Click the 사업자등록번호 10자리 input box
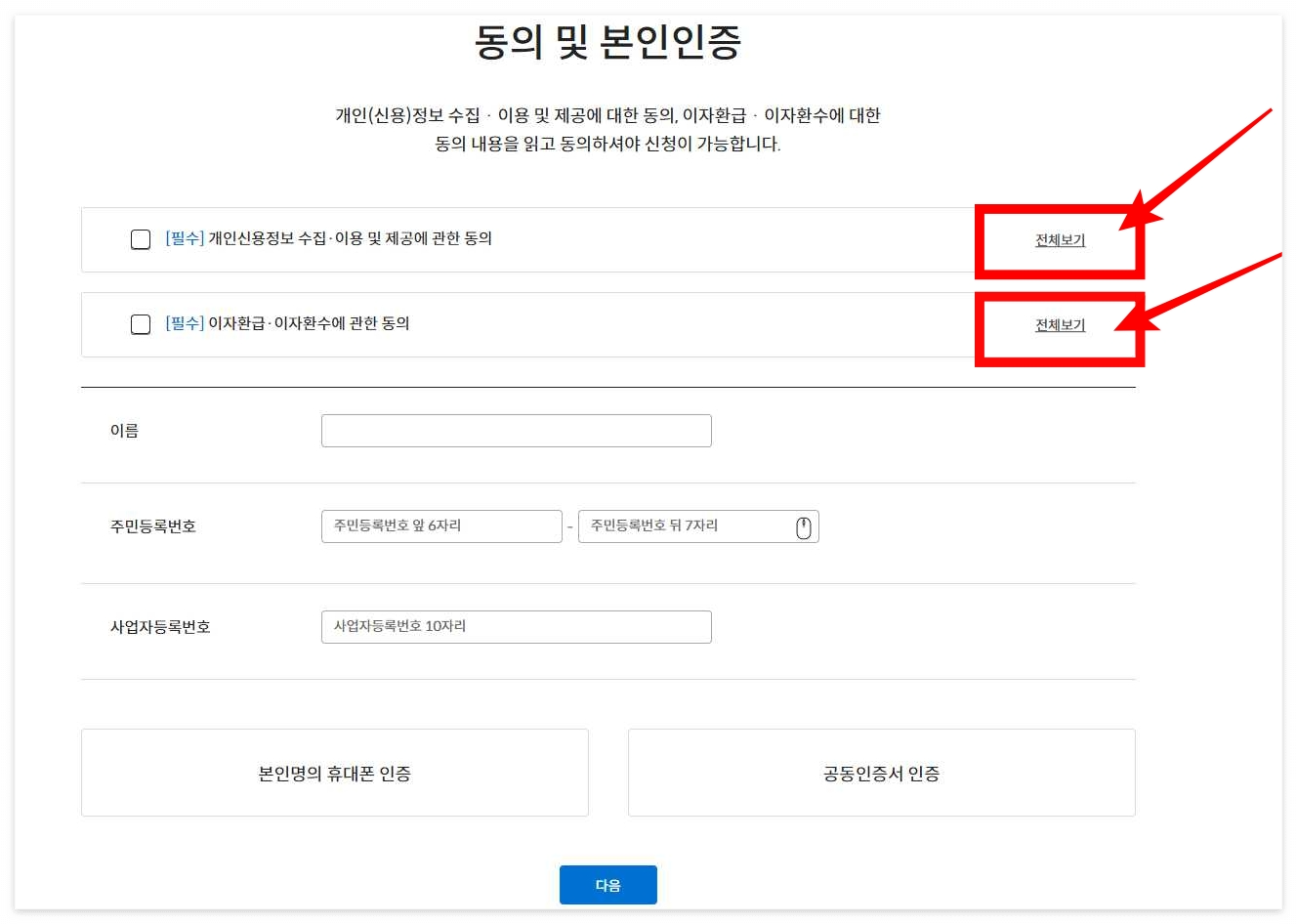Image resolution: width=1297 pixels, height=924 pixels. (x=516, y=626)
